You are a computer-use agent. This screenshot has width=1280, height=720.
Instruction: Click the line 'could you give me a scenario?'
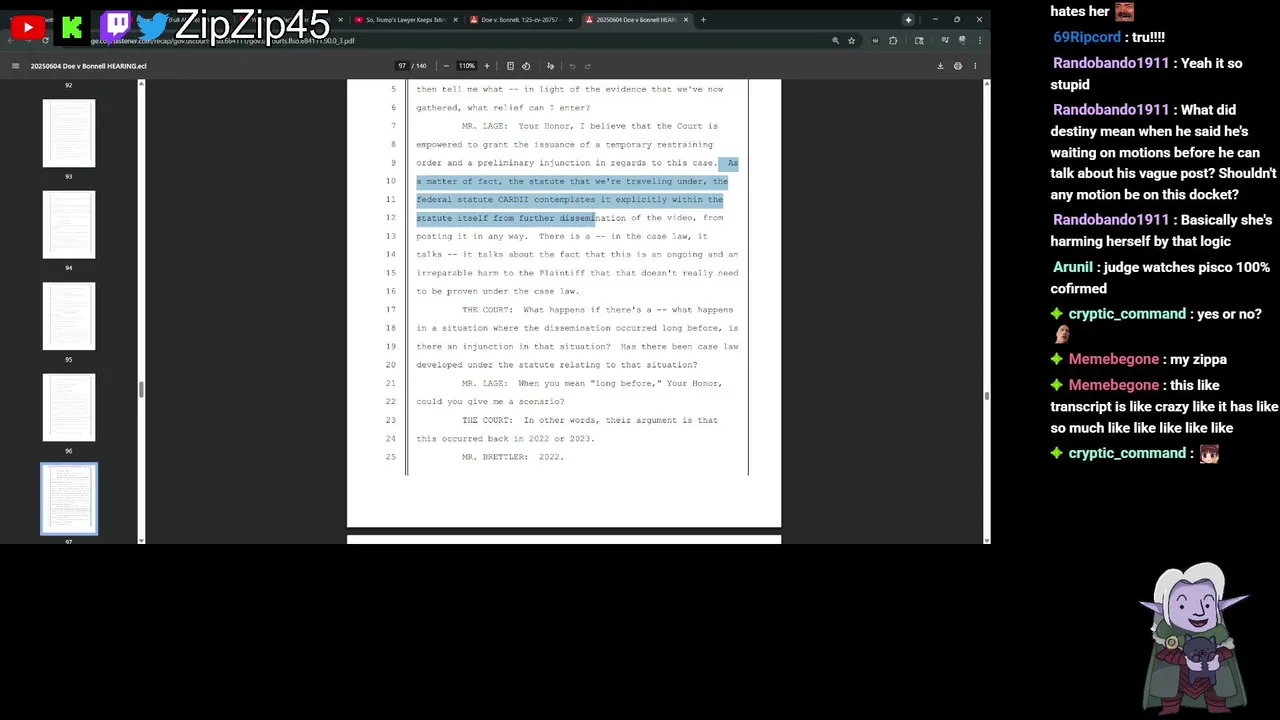click(490, 402)
